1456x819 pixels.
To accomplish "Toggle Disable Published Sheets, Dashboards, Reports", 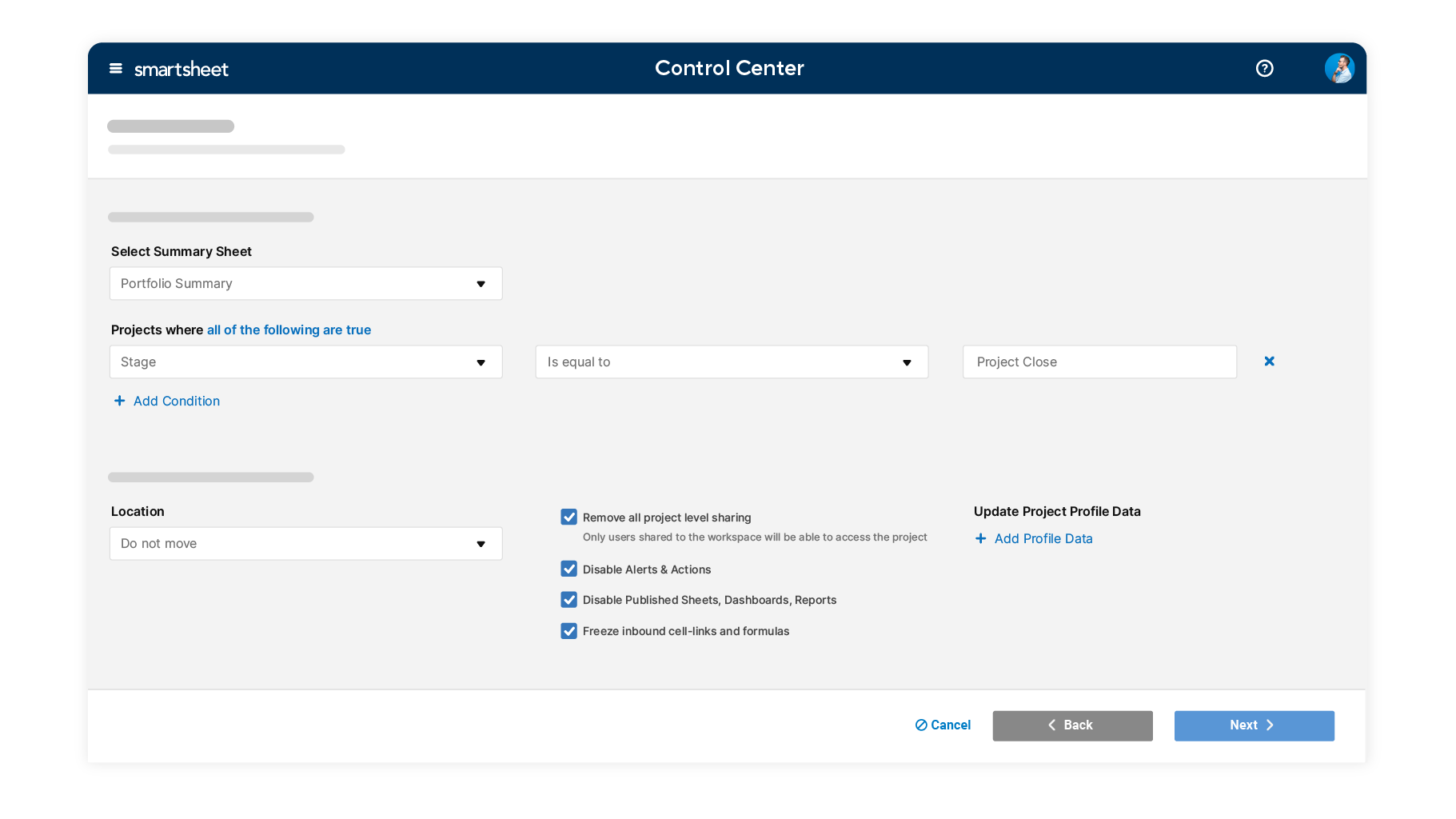I will [569, 600].
